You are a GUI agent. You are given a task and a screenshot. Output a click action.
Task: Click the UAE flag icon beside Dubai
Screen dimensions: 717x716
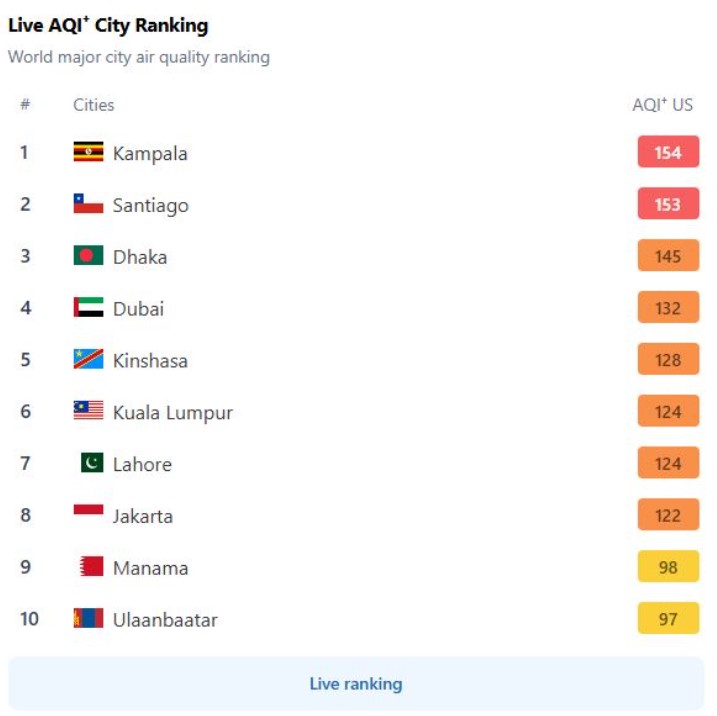click(x=88, y=307)
